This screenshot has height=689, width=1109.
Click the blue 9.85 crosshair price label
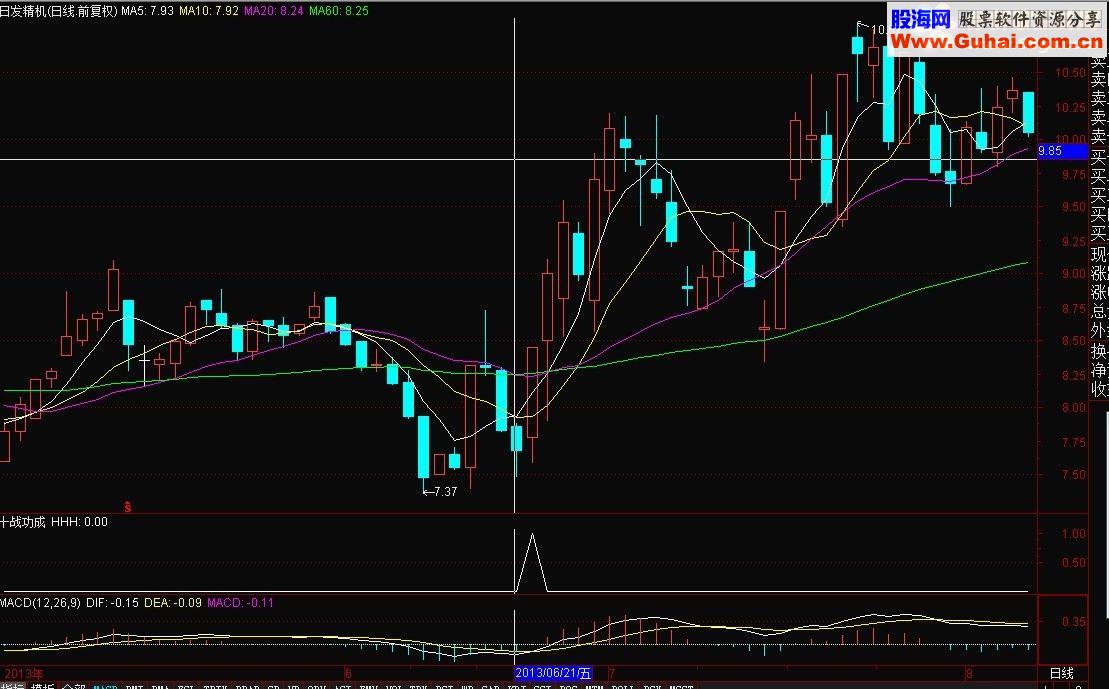1062,151
